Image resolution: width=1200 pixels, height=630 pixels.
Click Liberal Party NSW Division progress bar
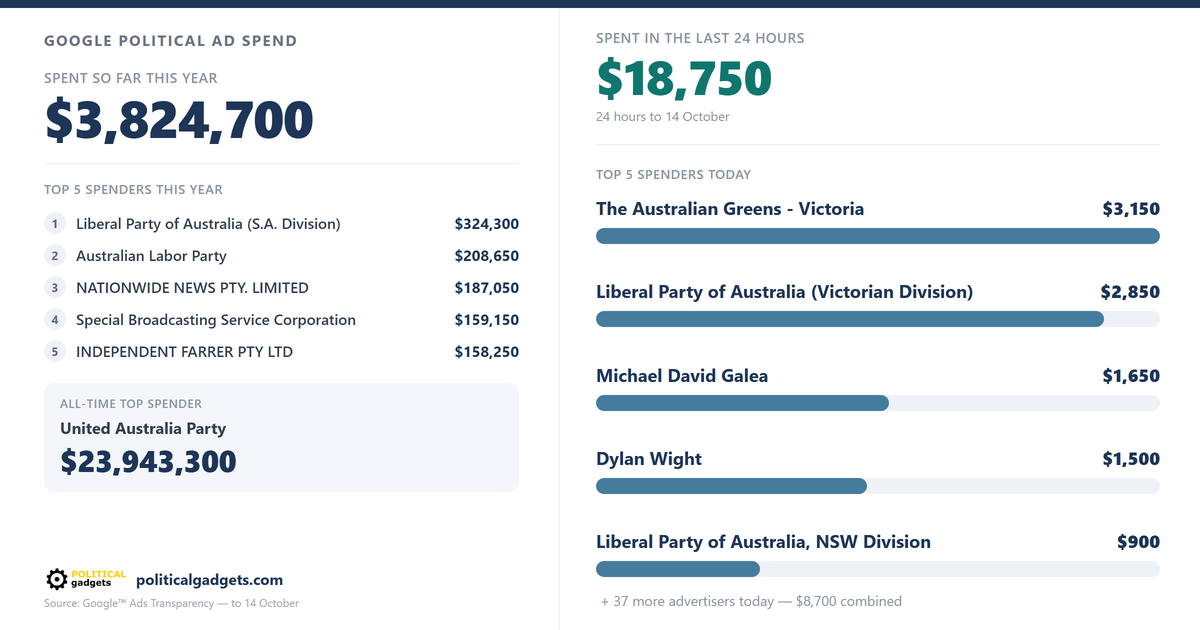coord(878,569)
